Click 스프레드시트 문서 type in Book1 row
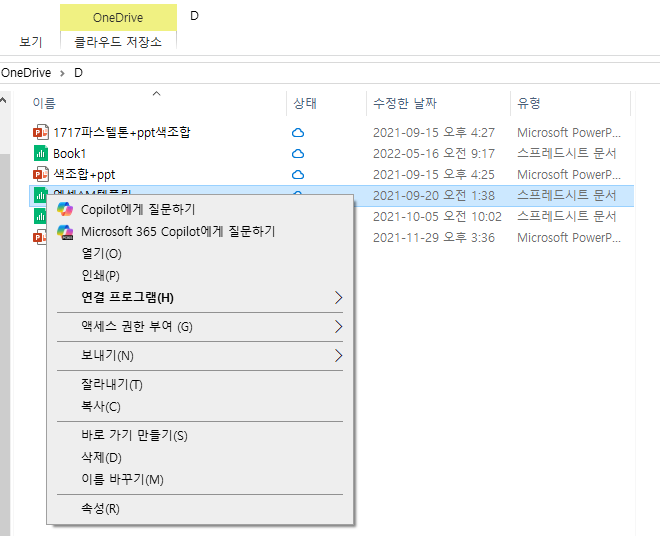The height and width of the screenshot is (536, 660). click(567, 154)
